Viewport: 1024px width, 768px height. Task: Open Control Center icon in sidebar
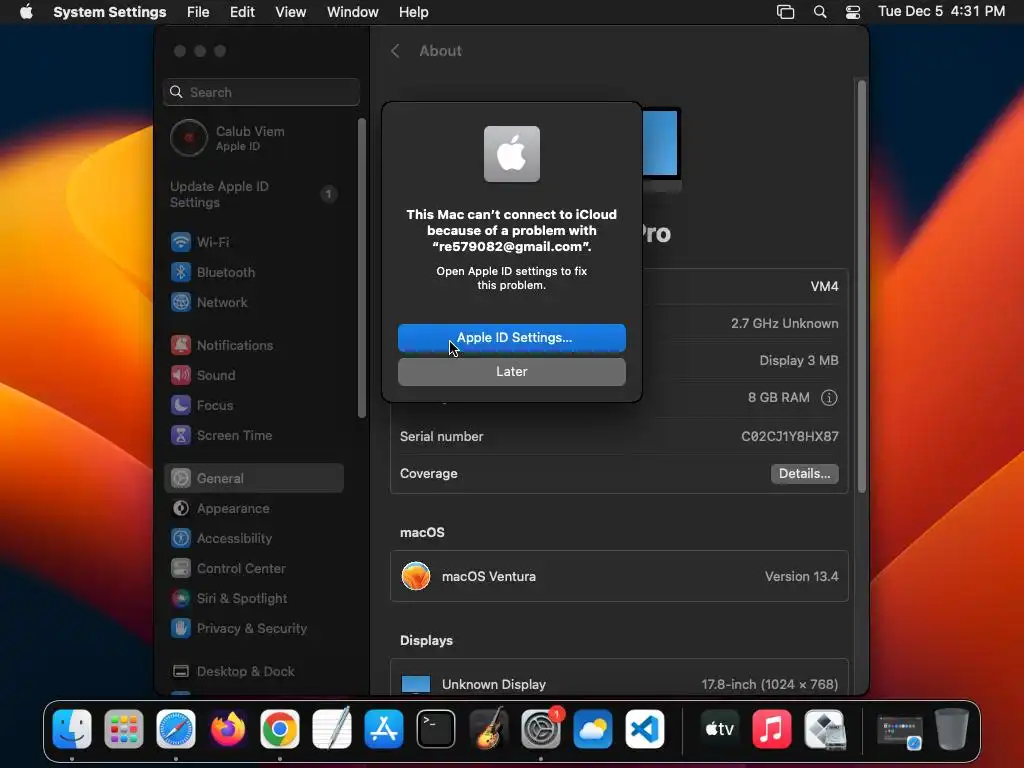(x=181, y=568)
